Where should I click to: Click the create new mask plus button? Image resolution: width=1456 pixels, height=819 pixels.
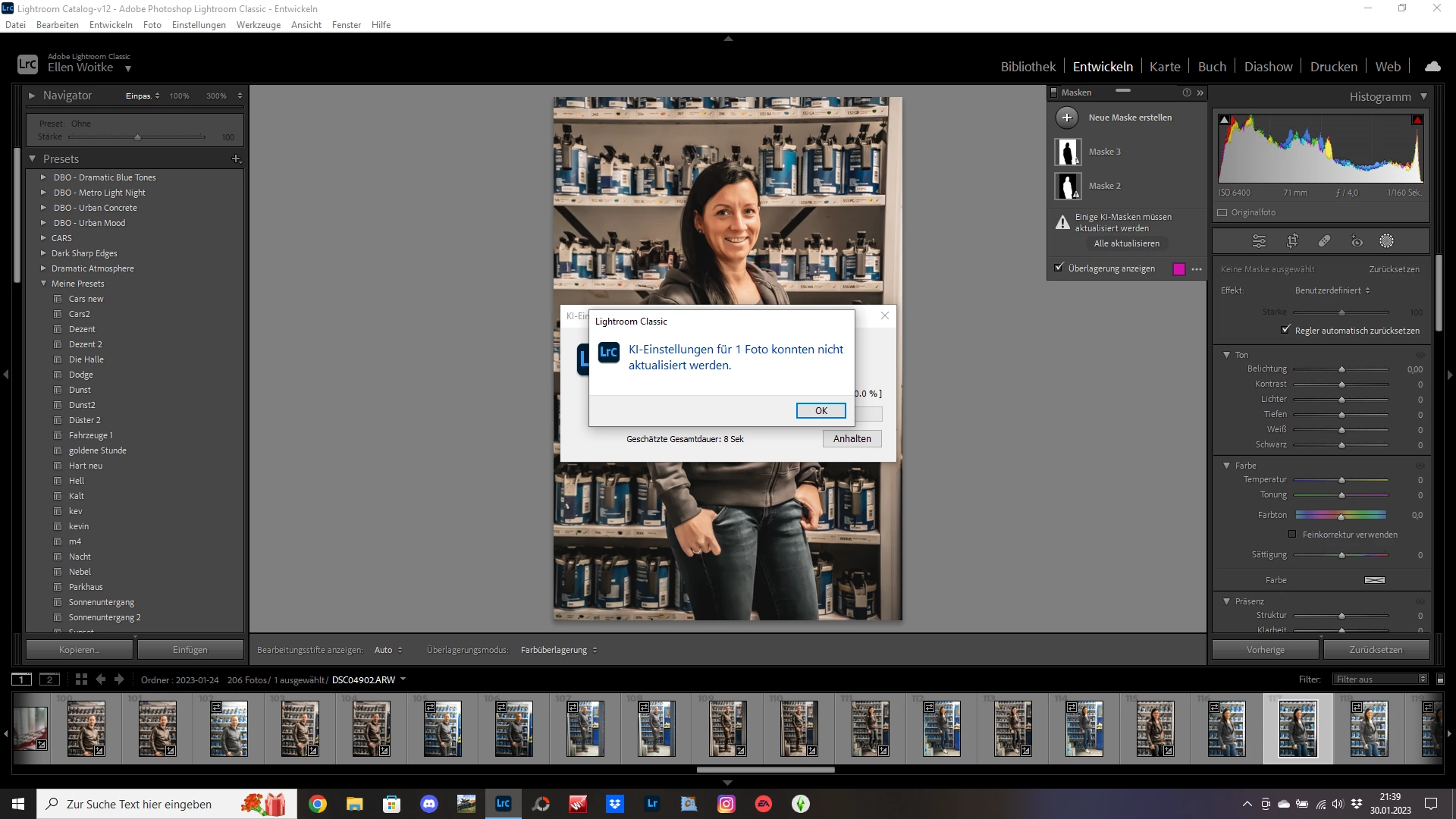tap(1067, 118)
